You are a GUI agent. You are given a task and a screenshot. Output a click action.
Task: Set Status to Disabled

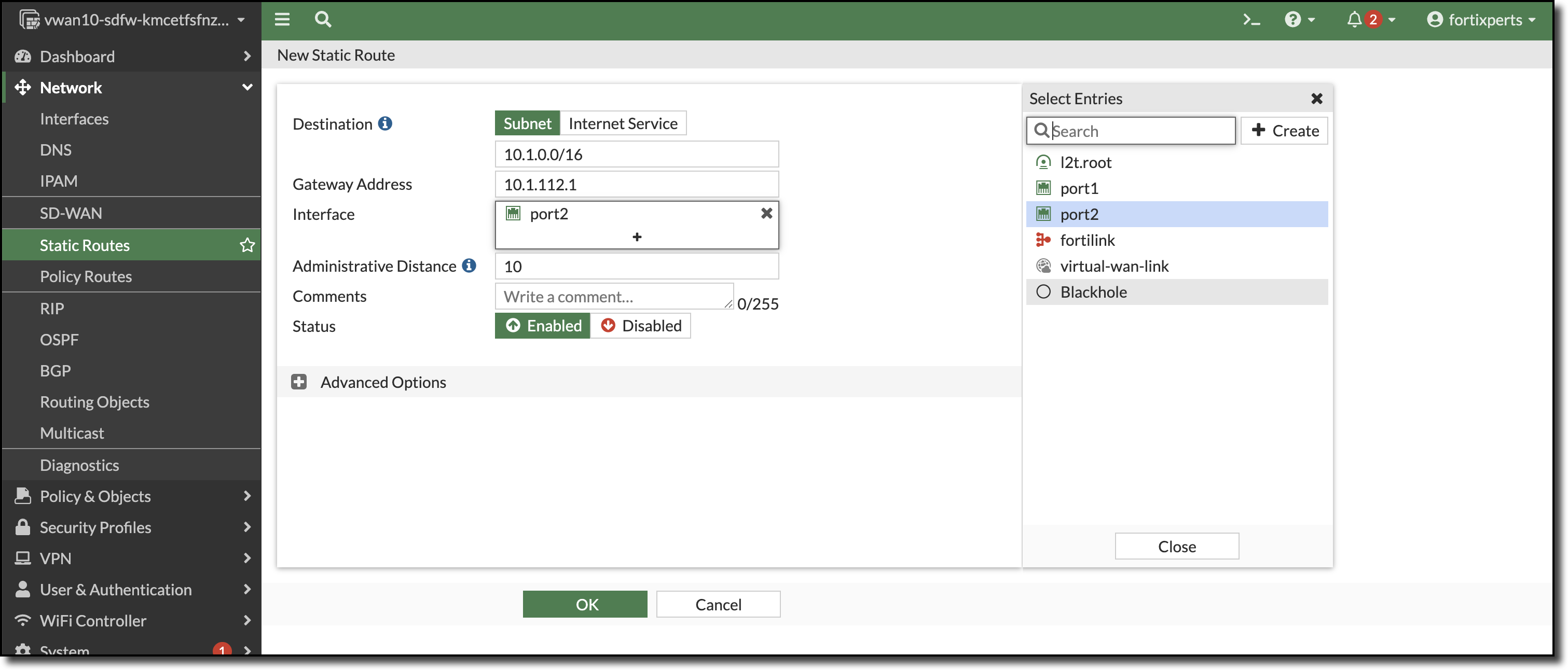point(640,326)
